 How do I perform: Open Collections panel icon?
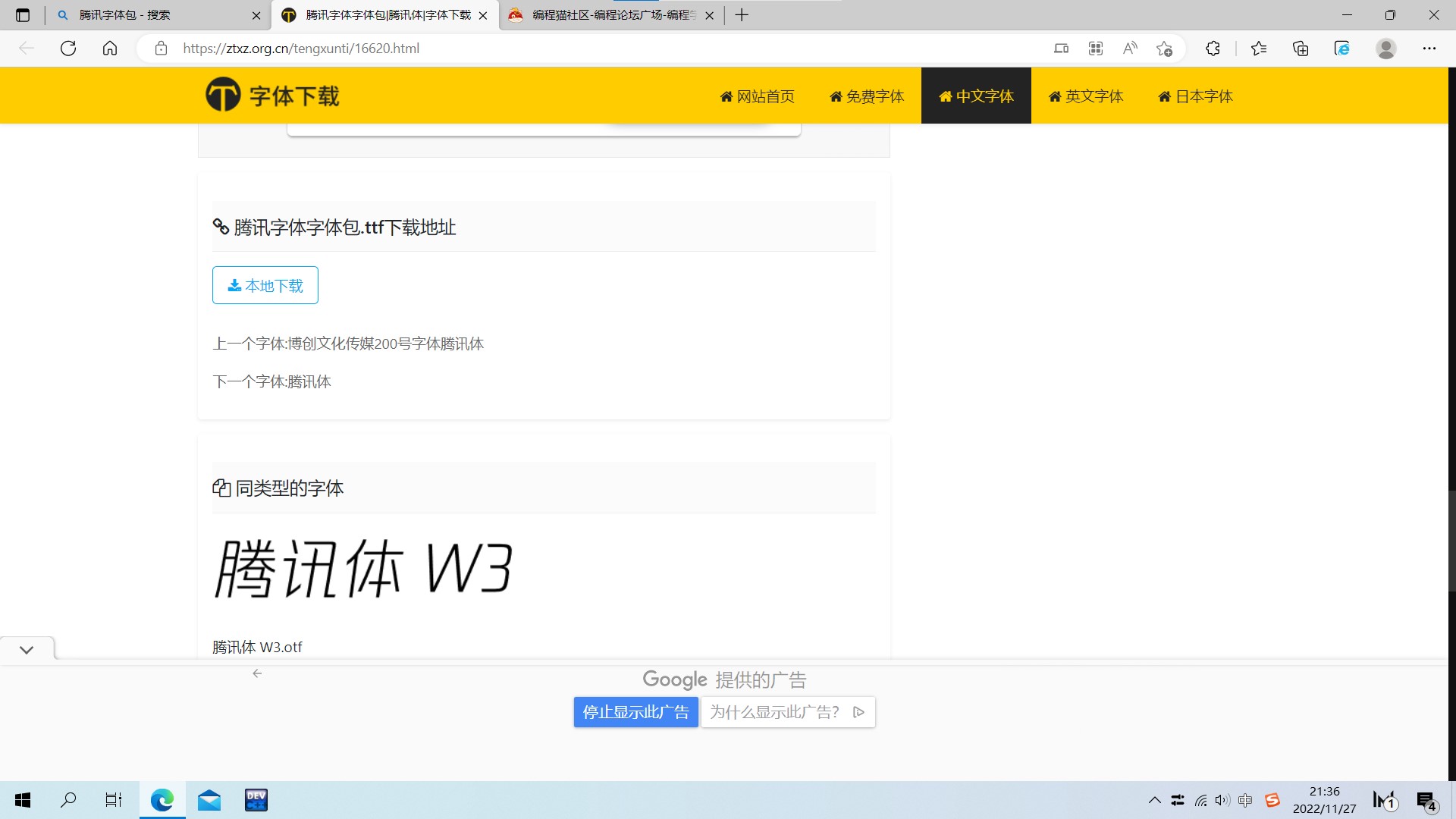click(x=1301, y=49)
